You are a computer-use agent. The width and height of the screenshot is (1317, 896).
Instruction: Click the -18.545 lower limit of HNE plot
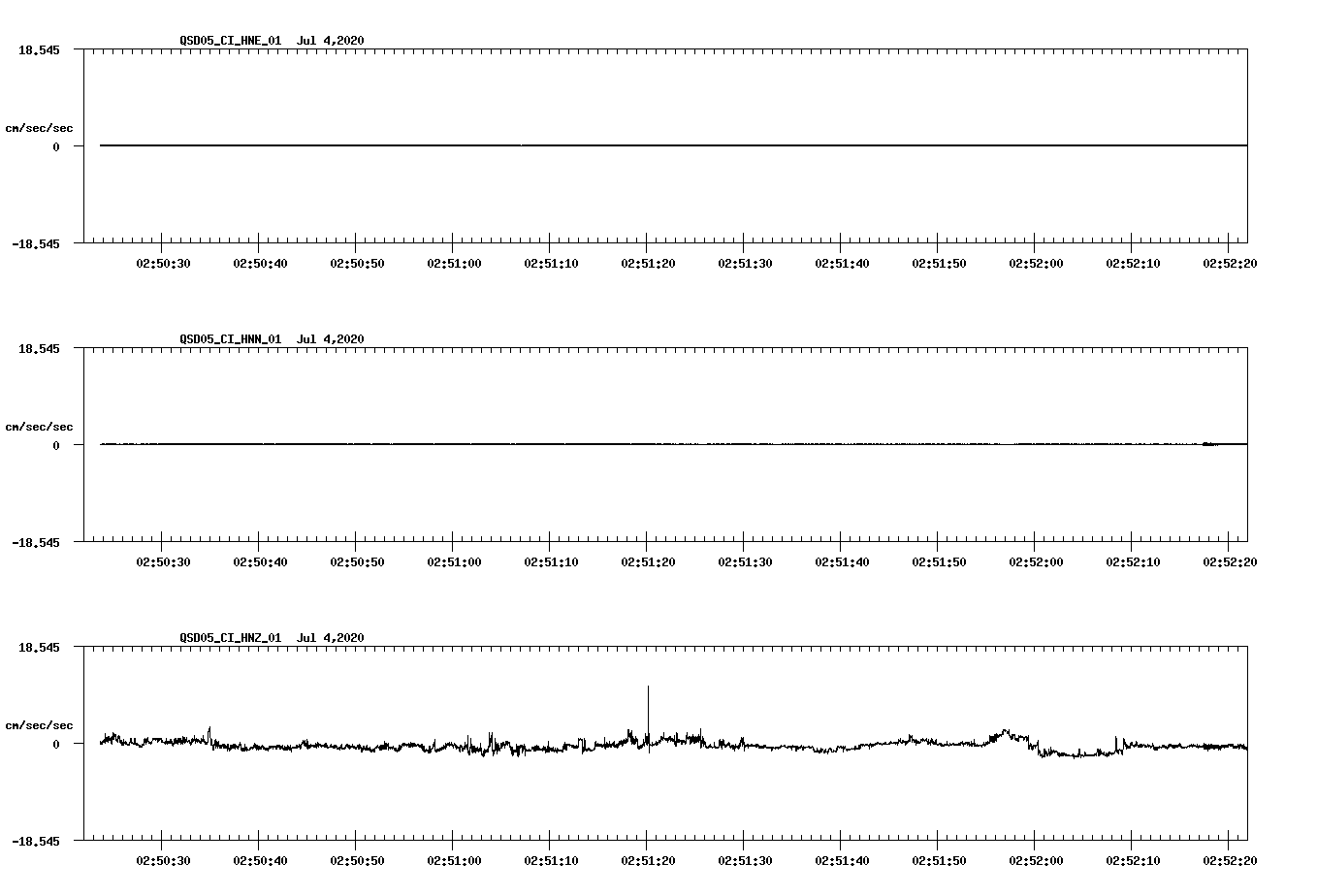[36, 243]
